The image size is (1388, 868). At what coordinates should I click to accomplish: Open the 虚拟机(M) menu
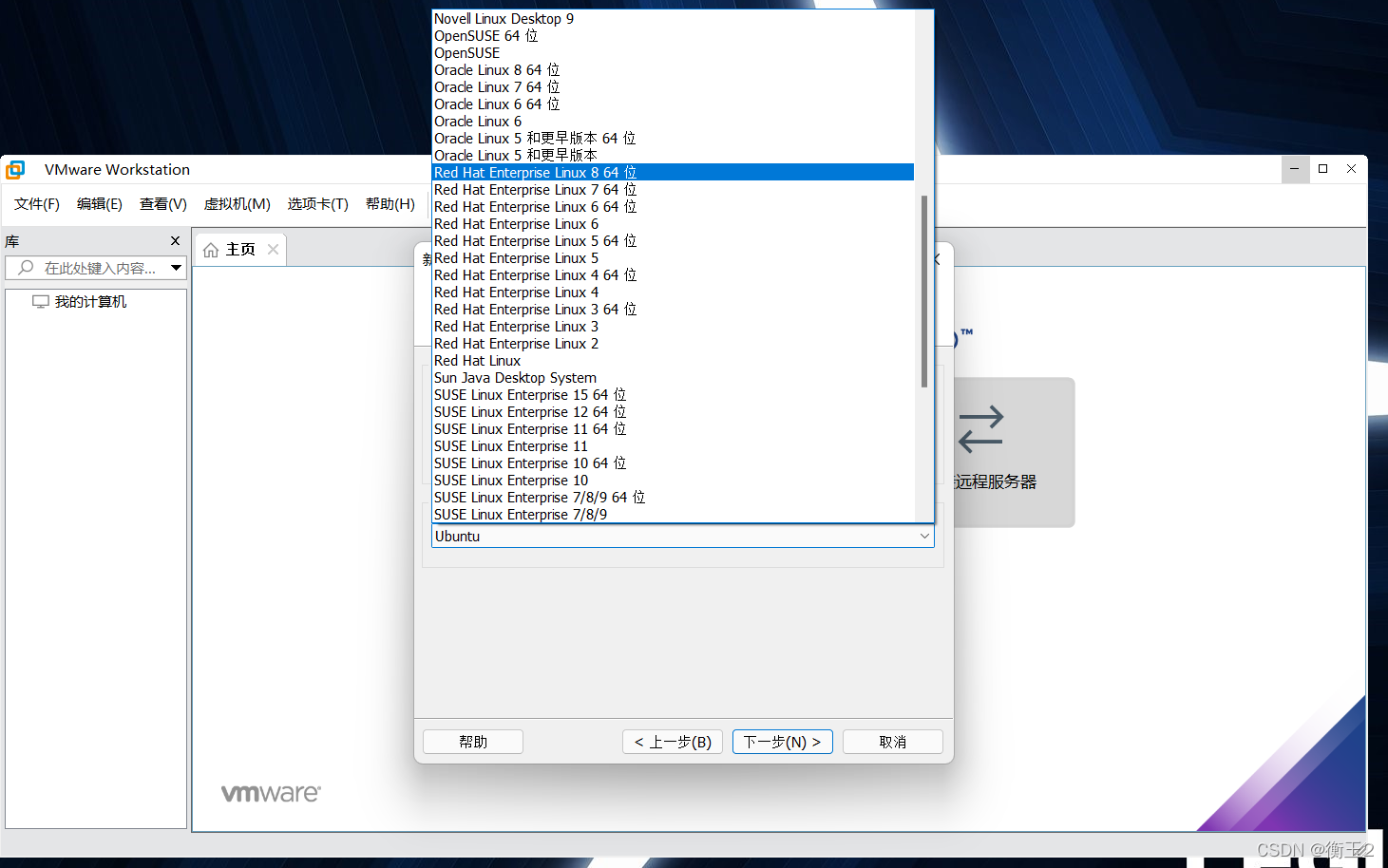click(238, 204)
